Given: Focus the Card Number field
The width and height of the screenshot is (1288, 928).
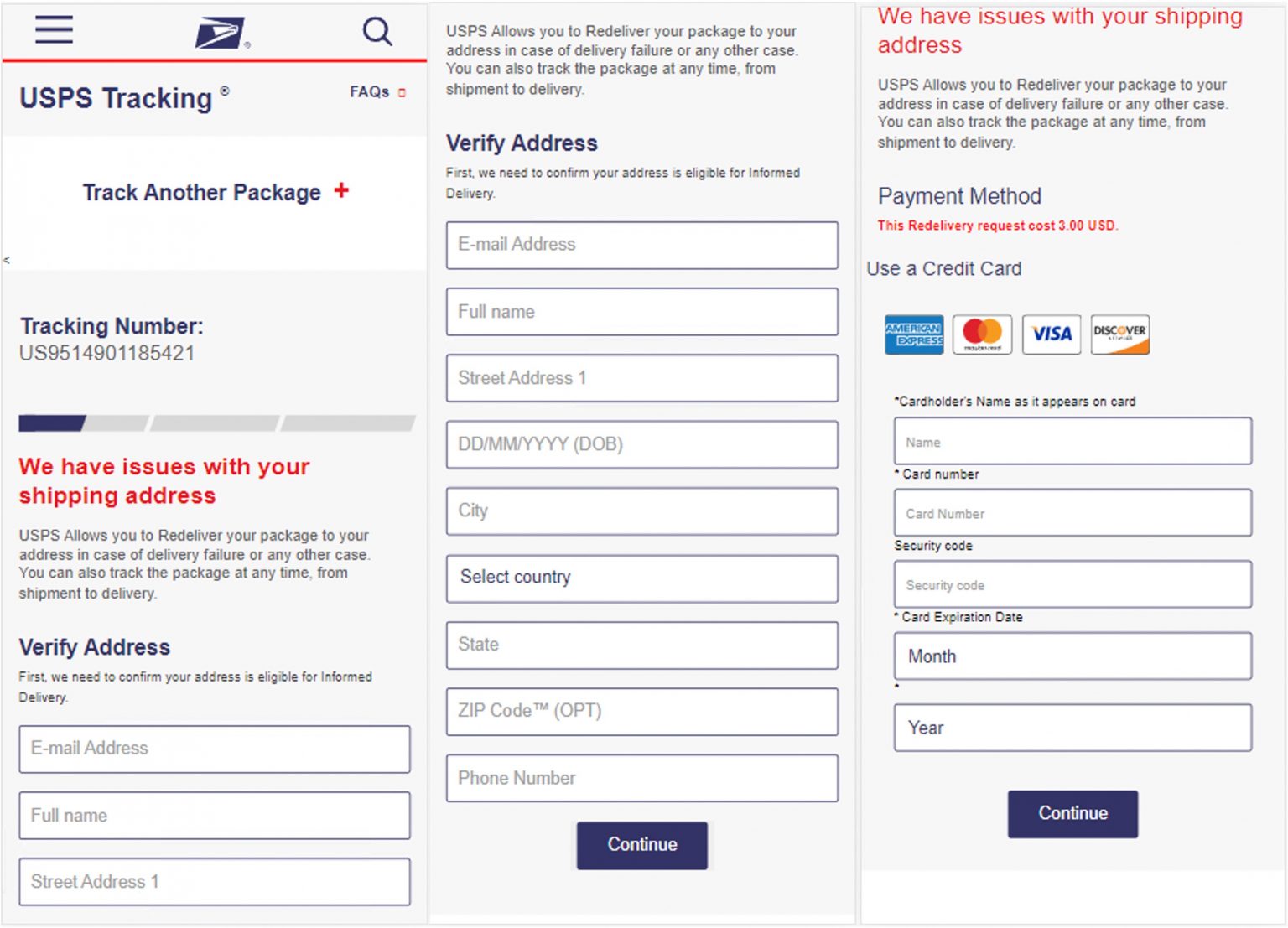Looking at the screenshot, I should 1072,513.
